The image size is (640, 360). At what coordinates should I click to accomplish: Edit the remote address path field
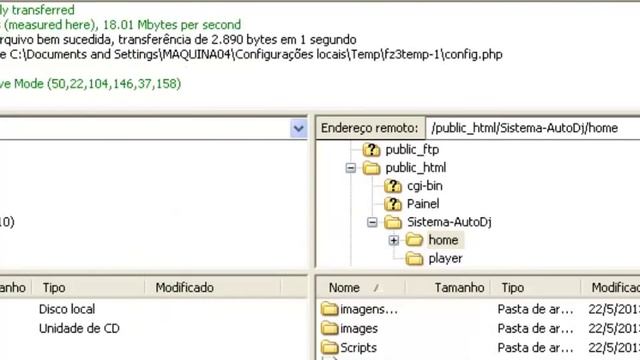[x=533, y=128]
